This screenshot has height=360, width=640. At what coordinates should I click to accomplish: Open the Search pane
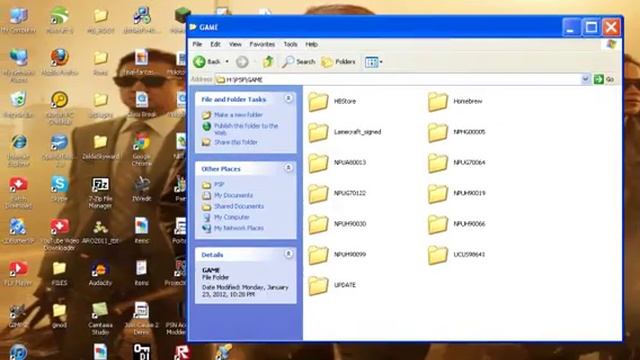[x=299, y=62]
